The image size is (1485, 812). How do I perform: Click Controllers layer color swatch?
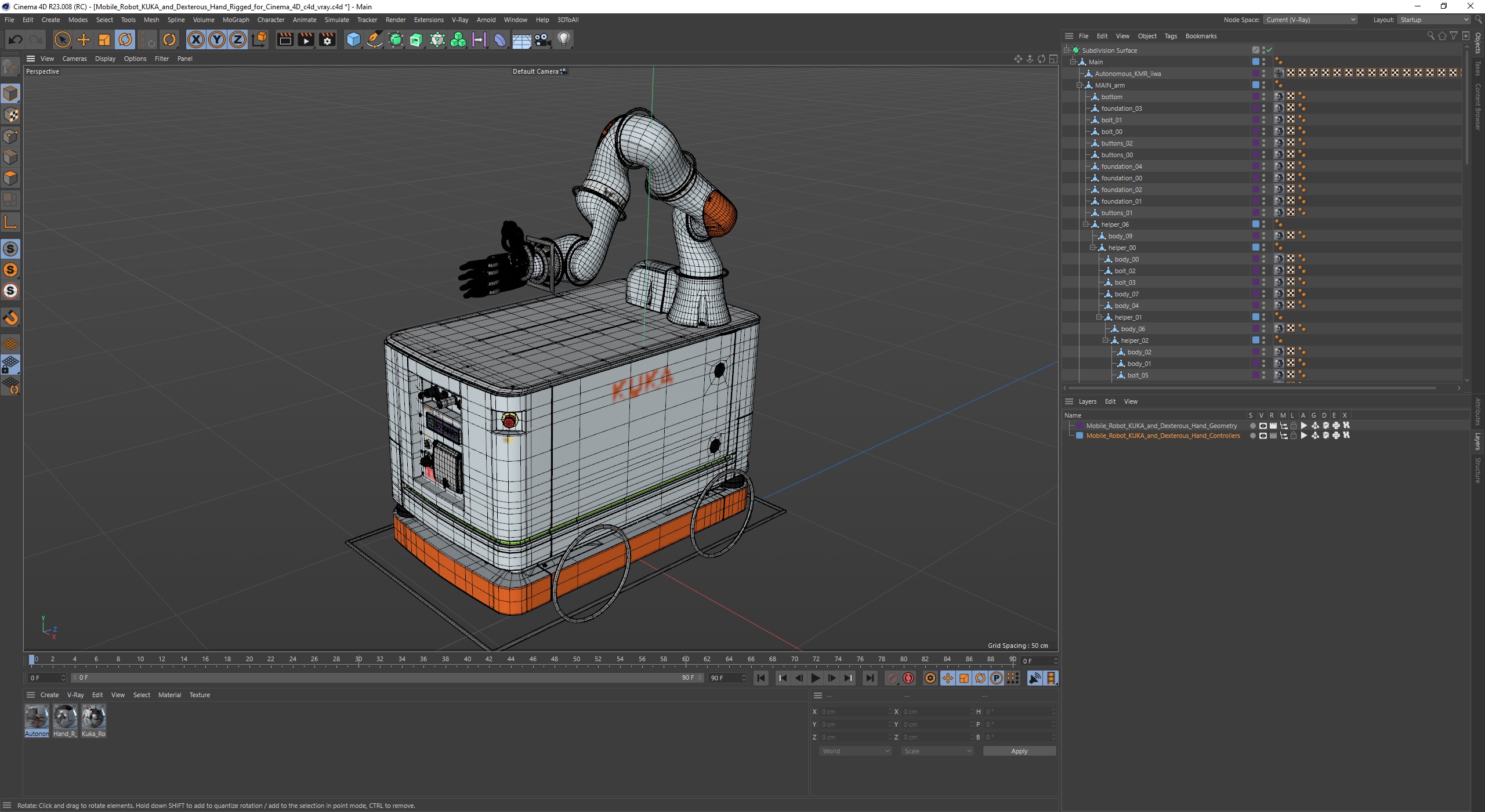coord(1080,436)
